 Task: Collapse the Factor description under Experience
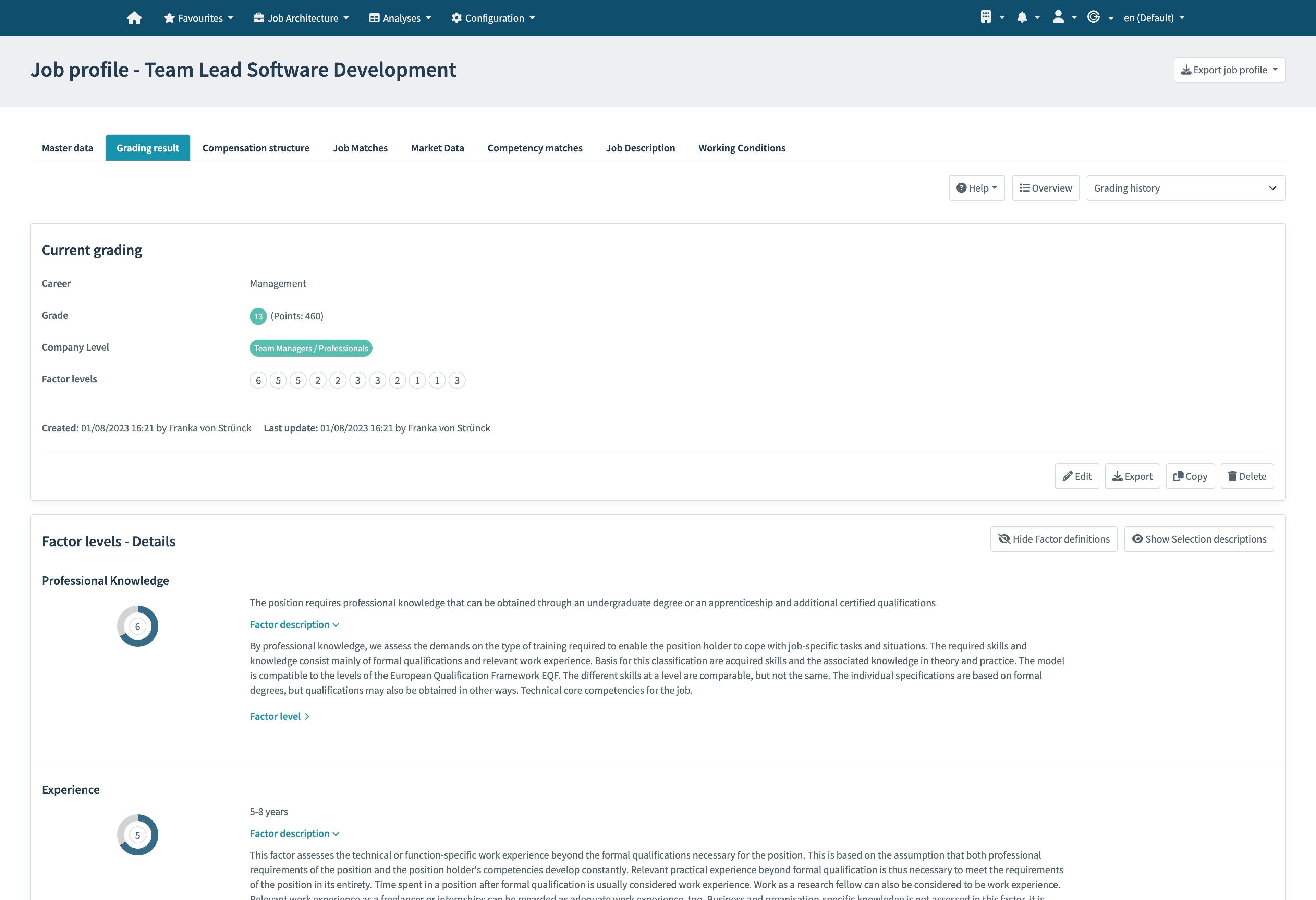tap(294, 833)
